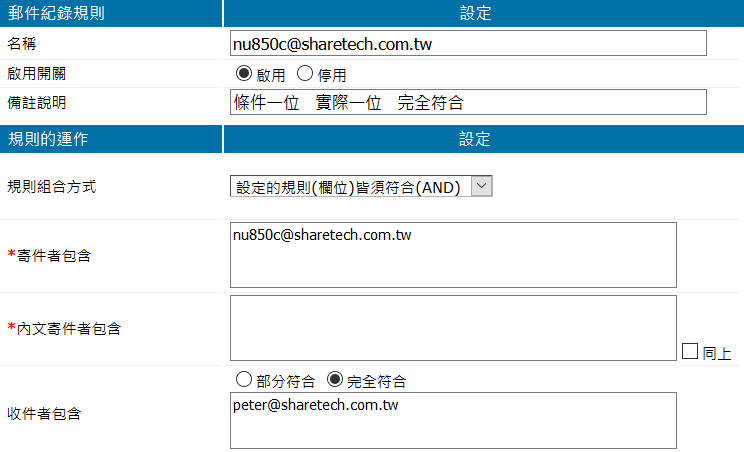744x452 pixels.
Task: Focus the 寄件者包含 text area
Action: pos(453,255)
